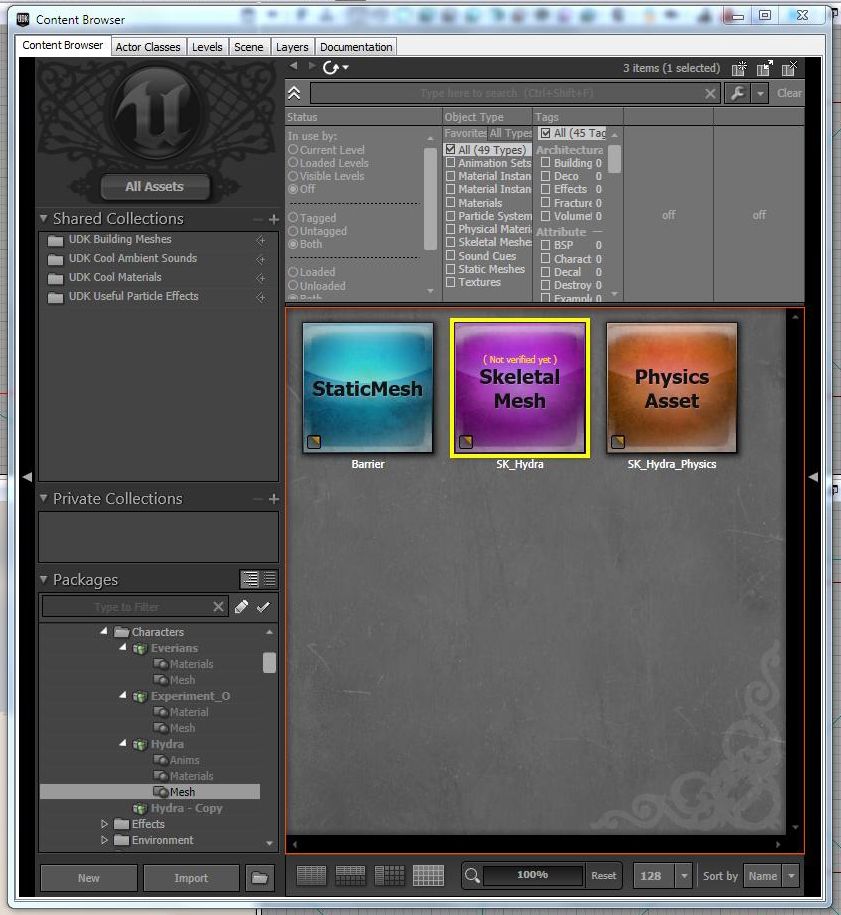Click the back navigation arrow icon
Screen dimensions: 841x915
point(294,66)
